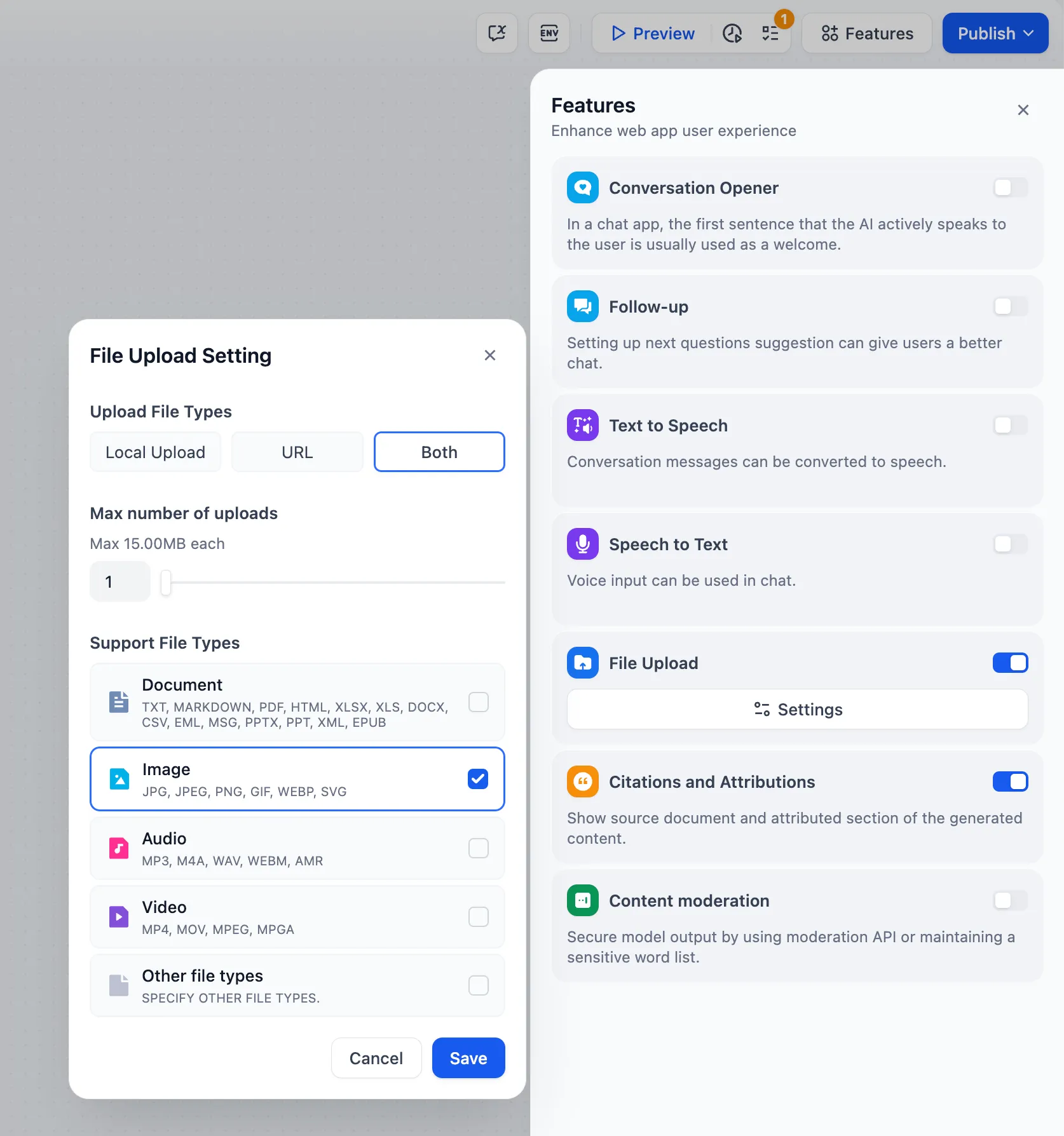Select the URL upload option
This screenshot has width=1064, height=1136.
[x=297, y=452]
